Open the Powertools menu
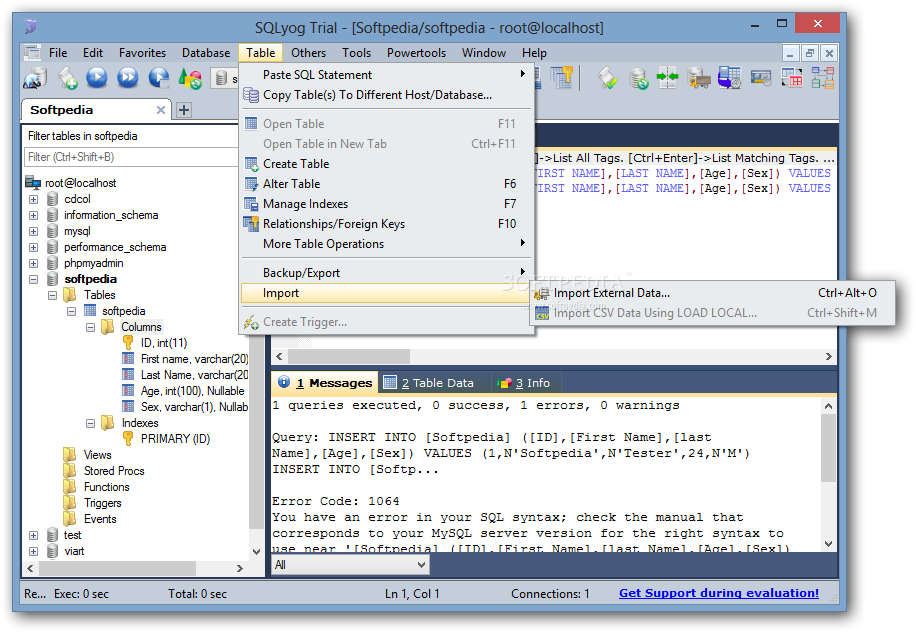916x632 pixels. 416,53
